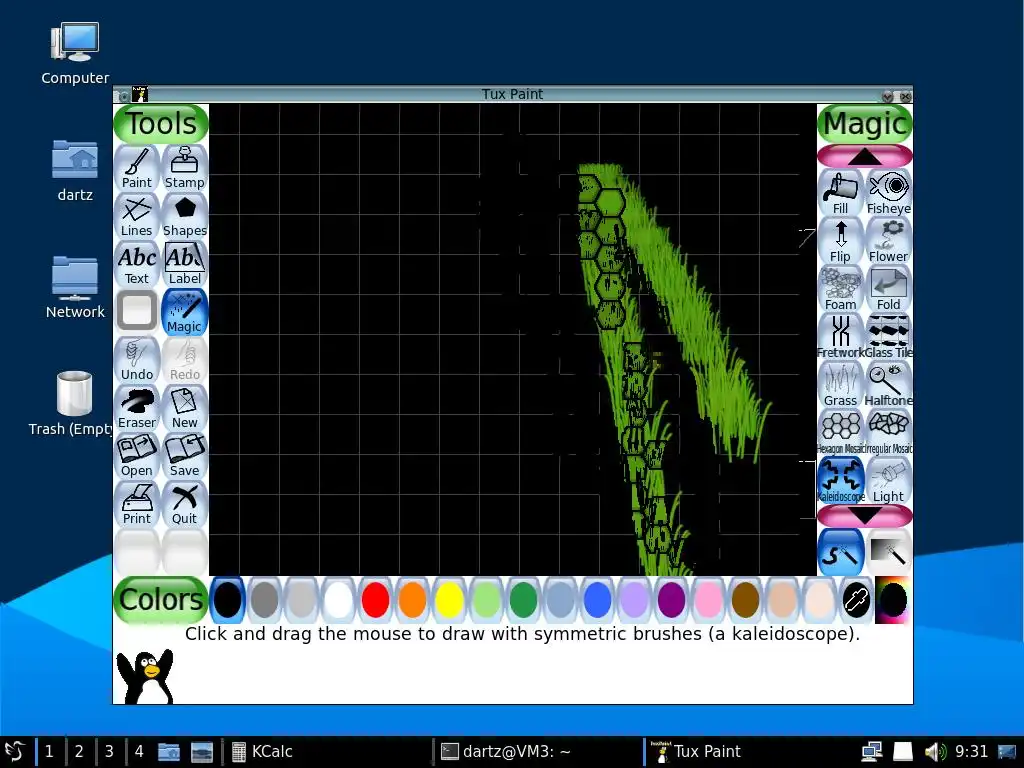Screen dimensions: 1024x768
Task: Select the Fretwork magic effect
Action: pos(840,337)
